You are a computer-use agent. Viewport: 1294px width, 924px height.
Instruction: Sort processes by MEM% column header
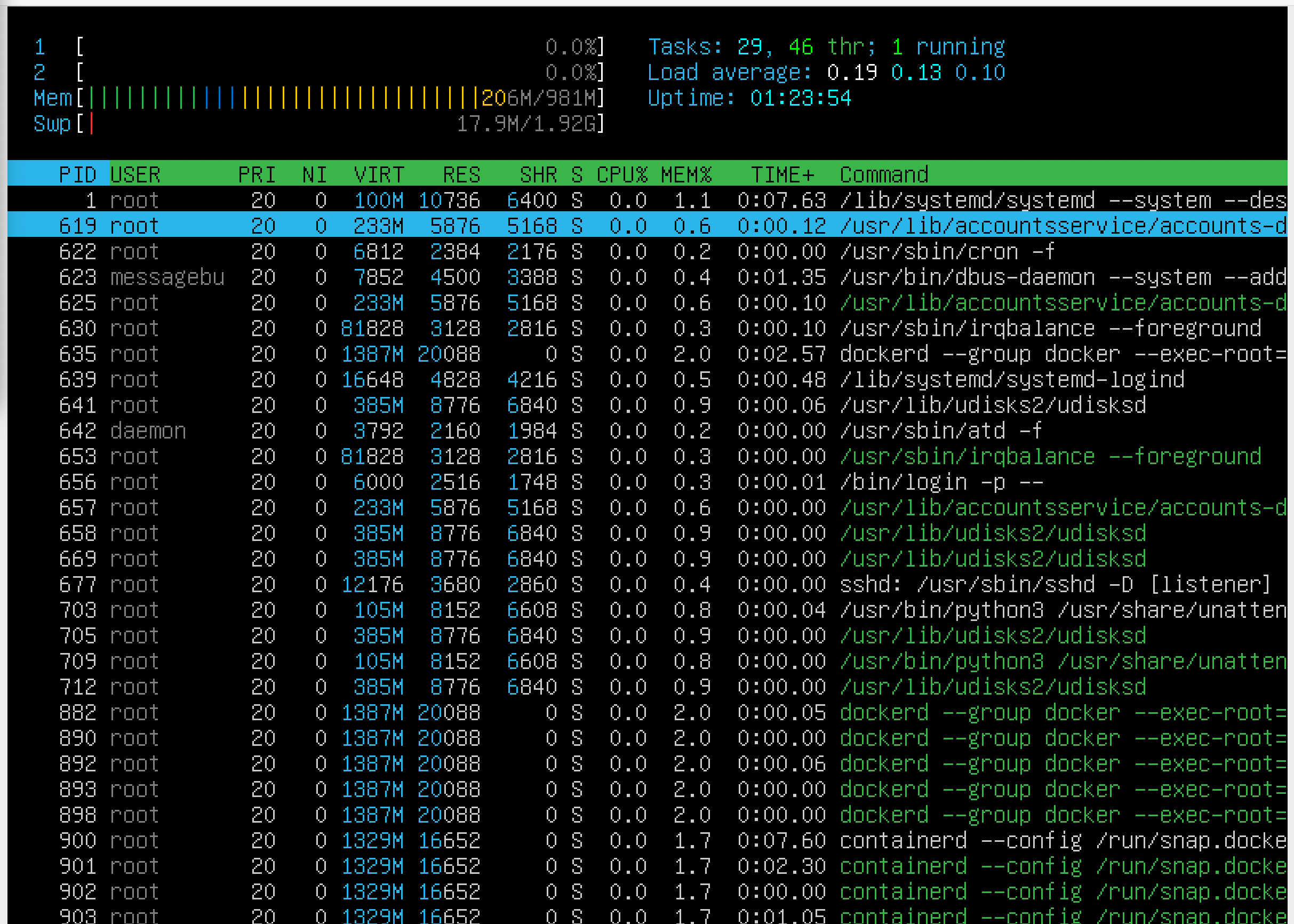686,174
